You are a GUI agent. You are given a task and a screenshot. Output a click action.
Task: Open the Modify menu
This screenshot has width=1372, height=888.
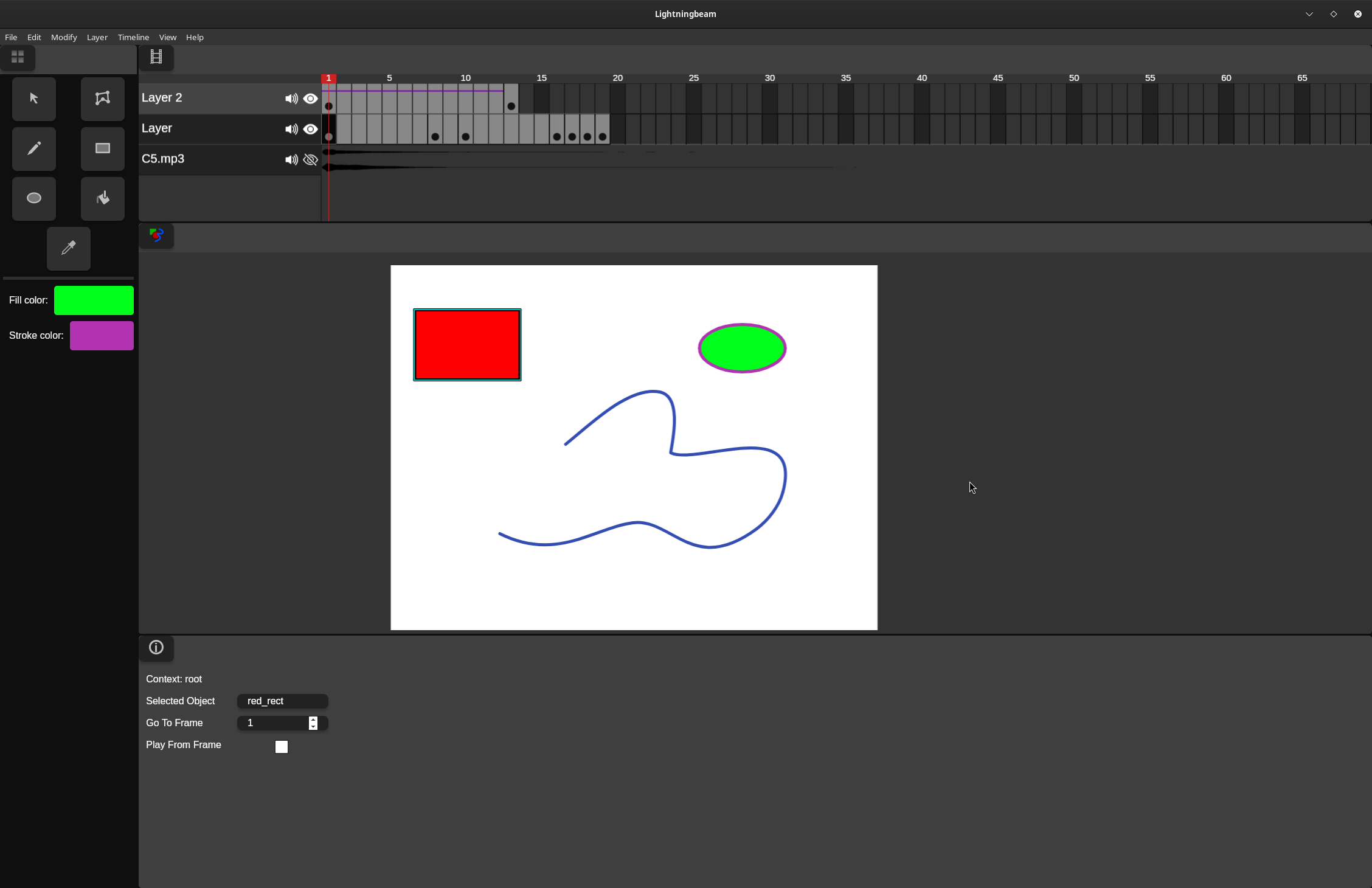tap(63, 37)
